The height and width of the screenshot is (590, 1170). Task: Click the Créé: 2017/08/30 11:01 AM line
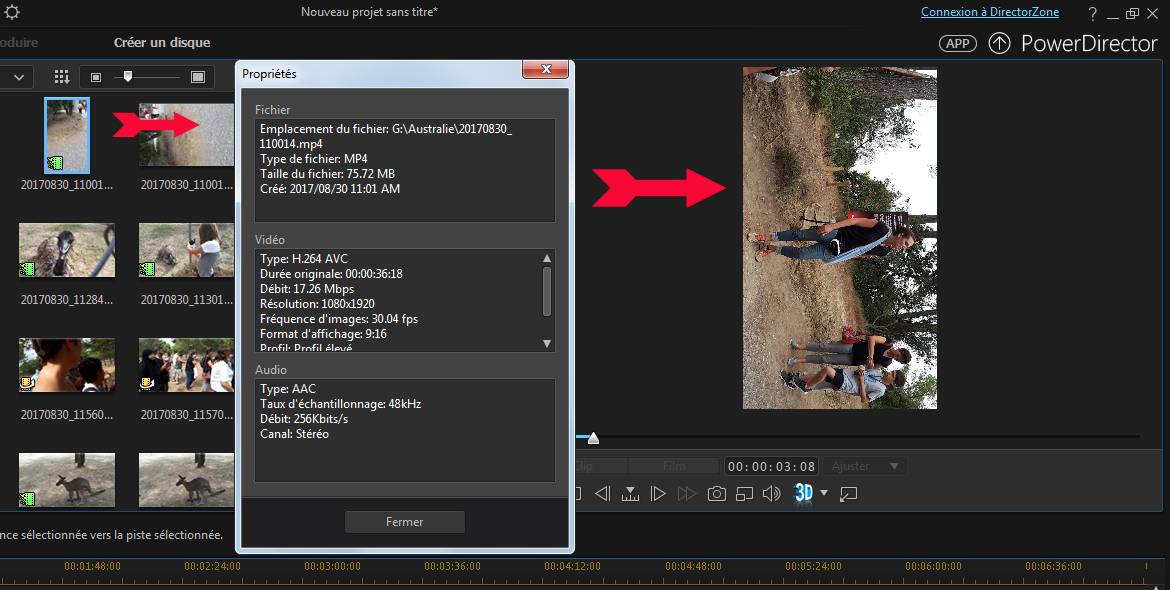pos(330,189)
